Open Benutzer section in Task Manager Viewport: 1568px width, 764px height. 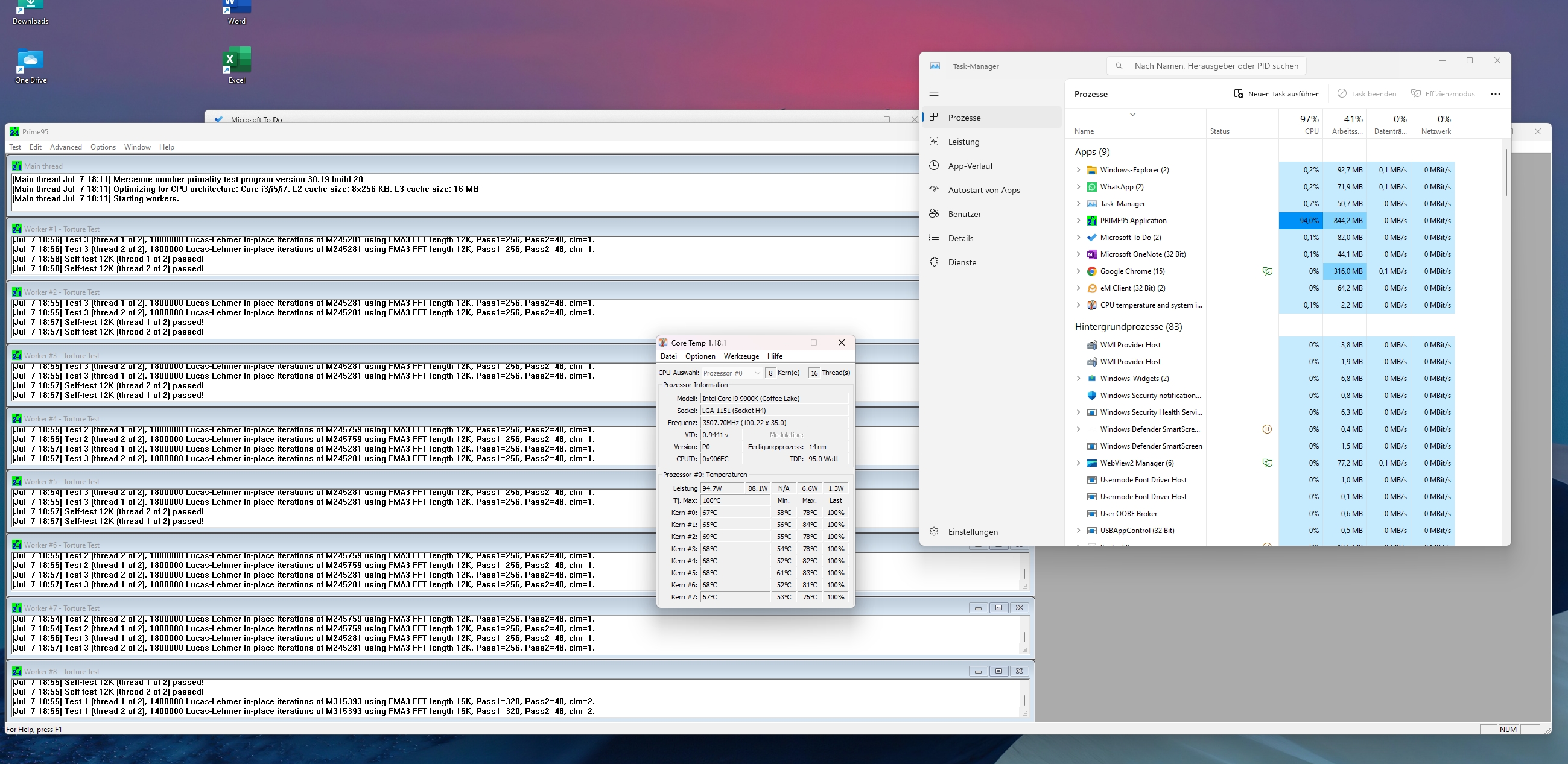pyautogui.click(x=964, y=214)
